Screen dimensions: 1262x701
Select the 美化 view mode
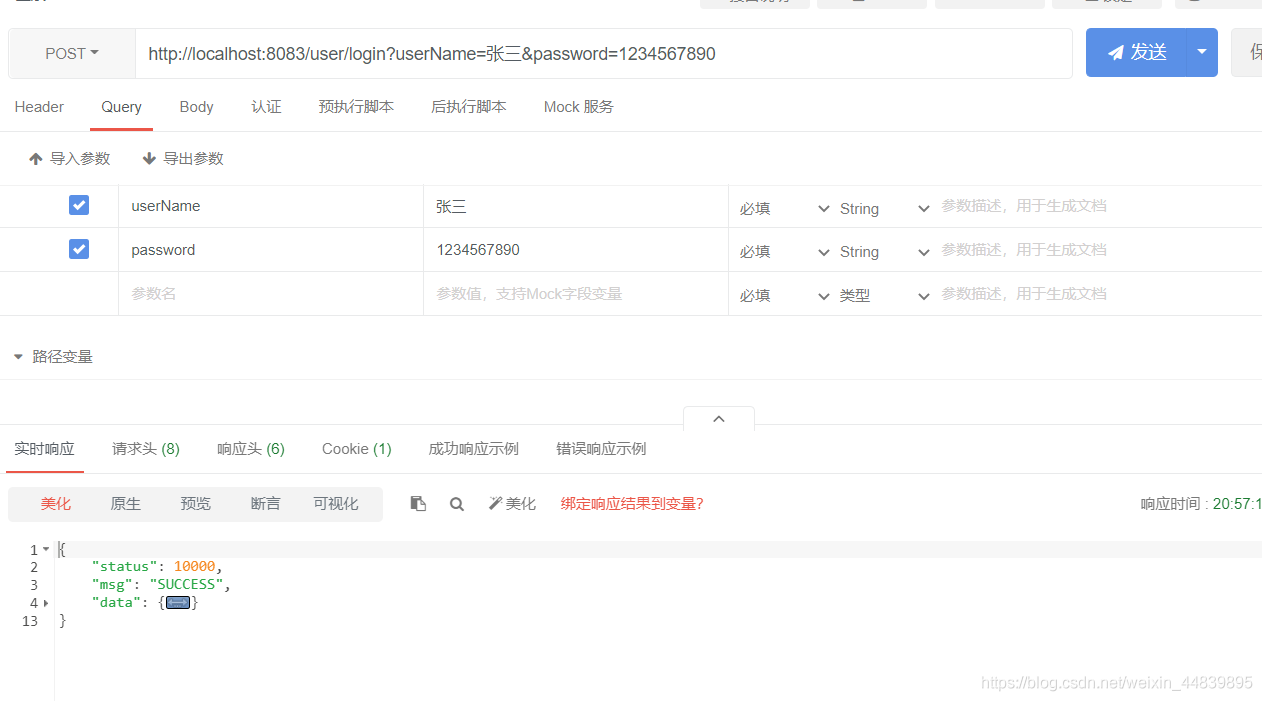pyautogui.click(x=56, y=504)
